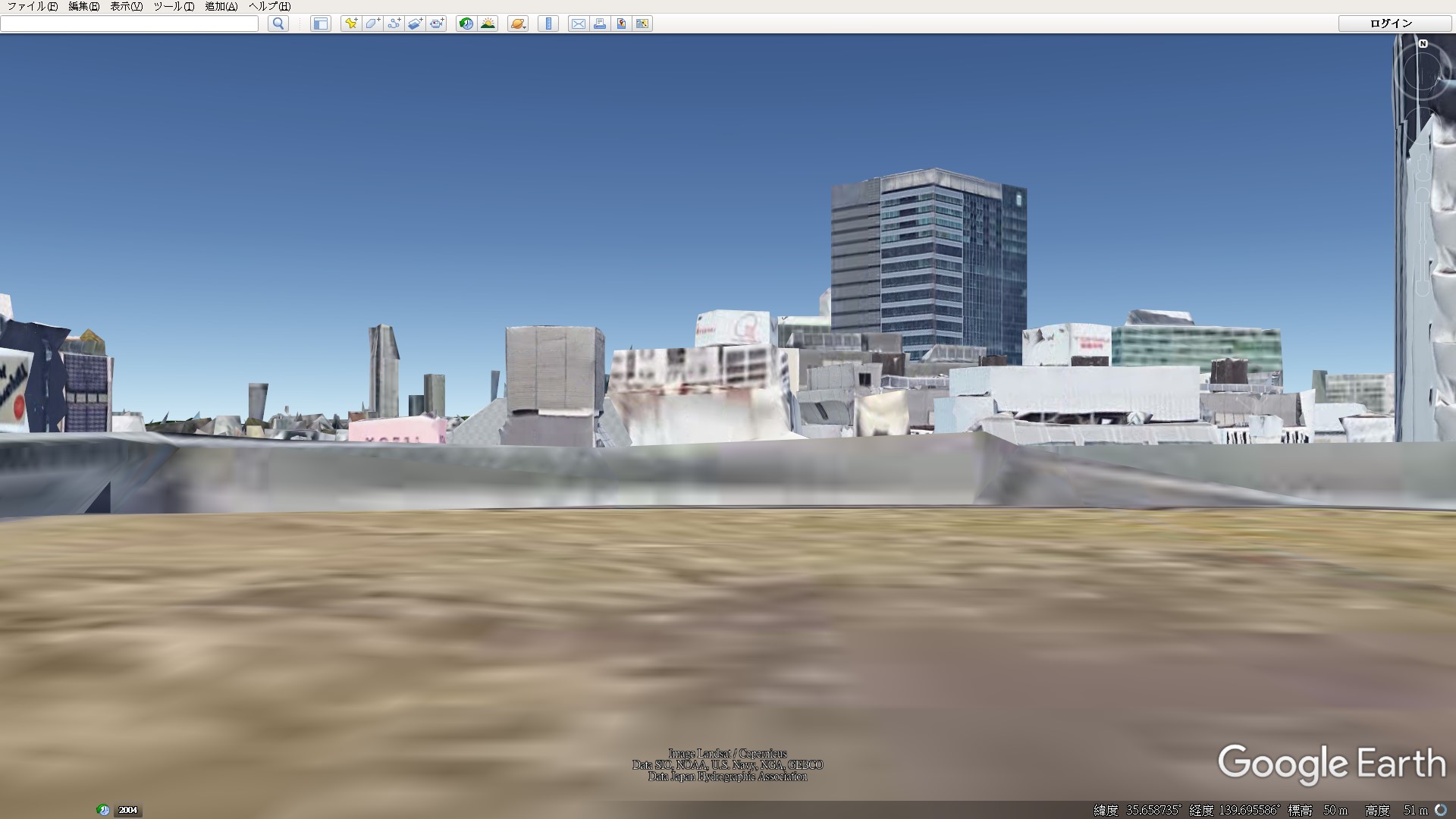This screenshot has width=1456, height=819.
Task: Add a placemark with pushpin icon
Action: click(x=350, y=24)
